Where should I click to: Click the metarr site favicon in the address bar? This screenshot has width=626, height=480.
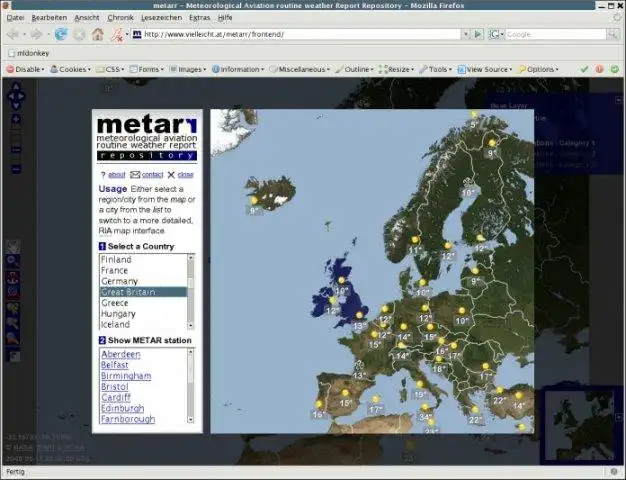click(137, 34)
